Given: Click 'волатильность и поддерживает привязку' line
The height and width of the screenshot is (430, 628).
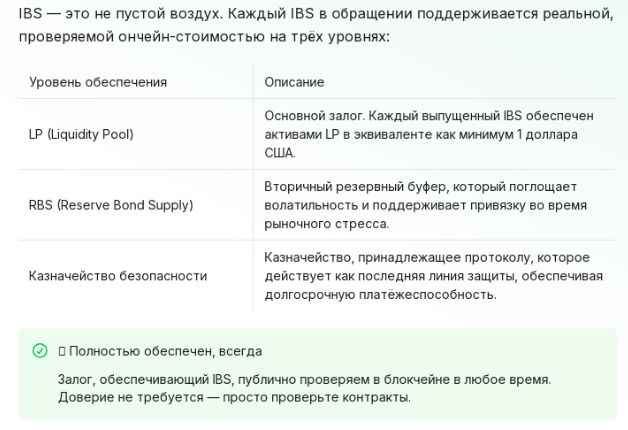Looking at the screenshot, I should pyautogui.click(x=425, y=205).
